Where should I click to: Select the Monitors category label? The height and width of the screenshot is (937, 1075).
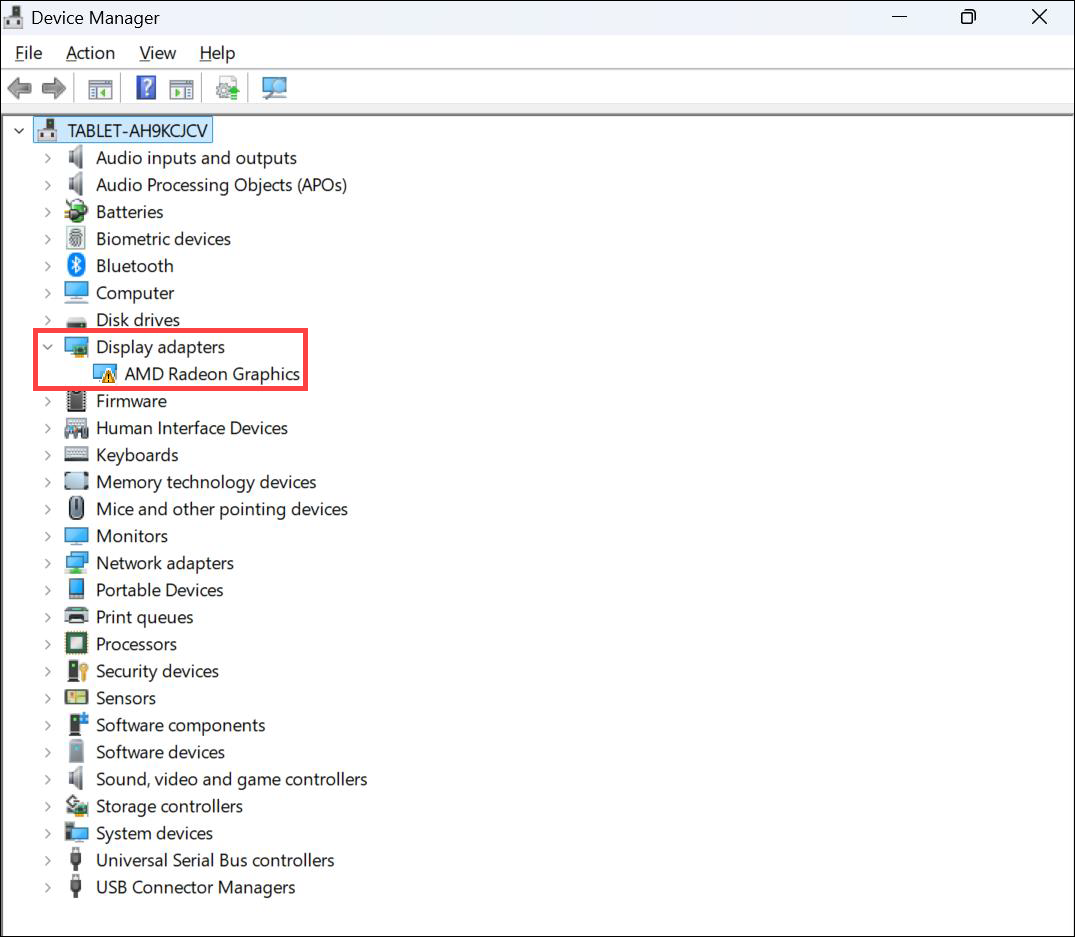[132, 536]
